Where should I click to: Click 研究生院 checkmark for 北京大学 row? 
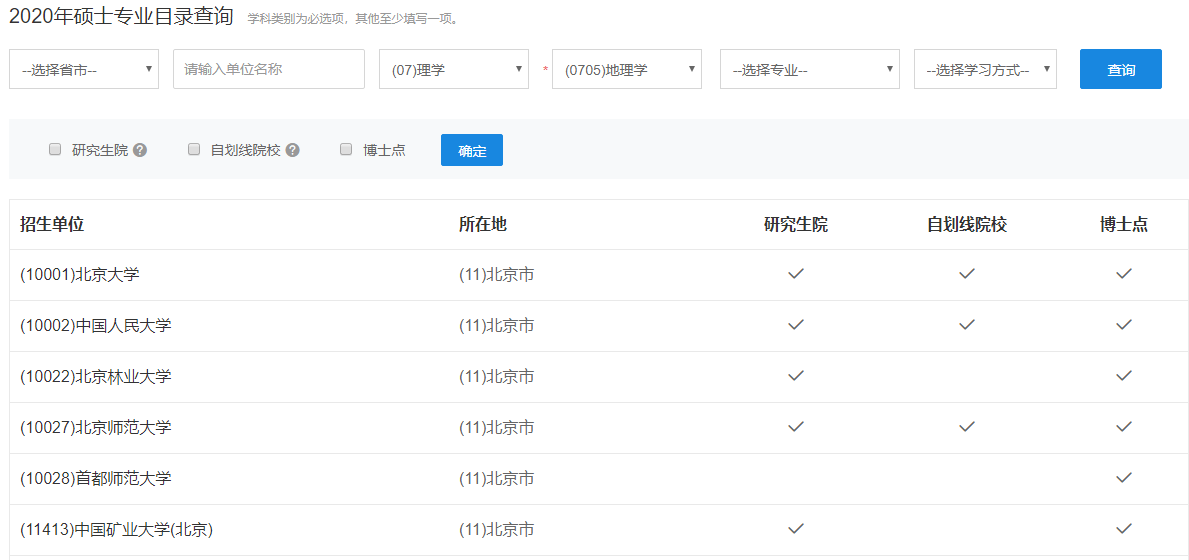pos(796,274)
